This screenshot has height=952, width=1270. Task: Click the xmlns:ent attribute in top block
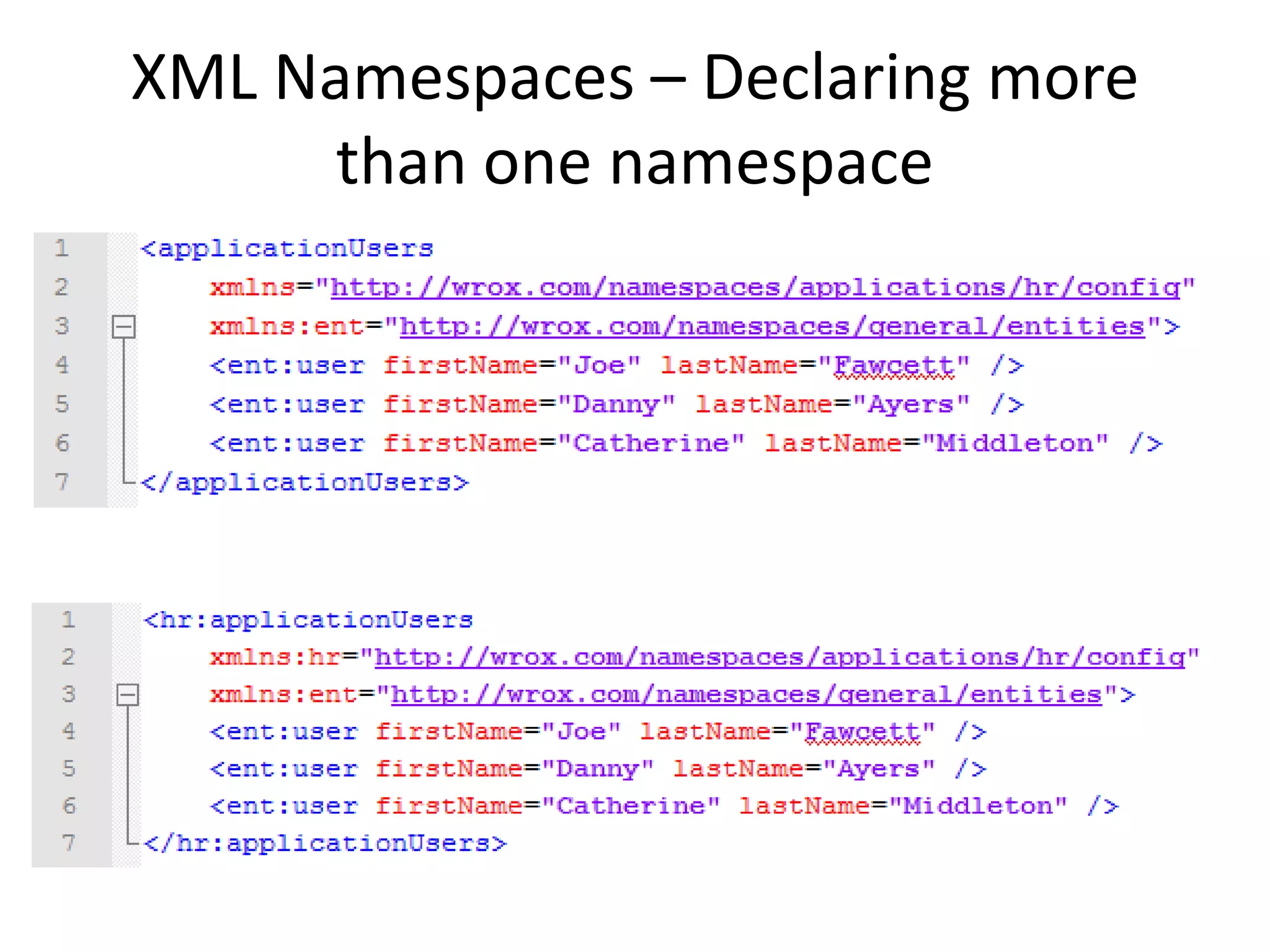point(287,327)
